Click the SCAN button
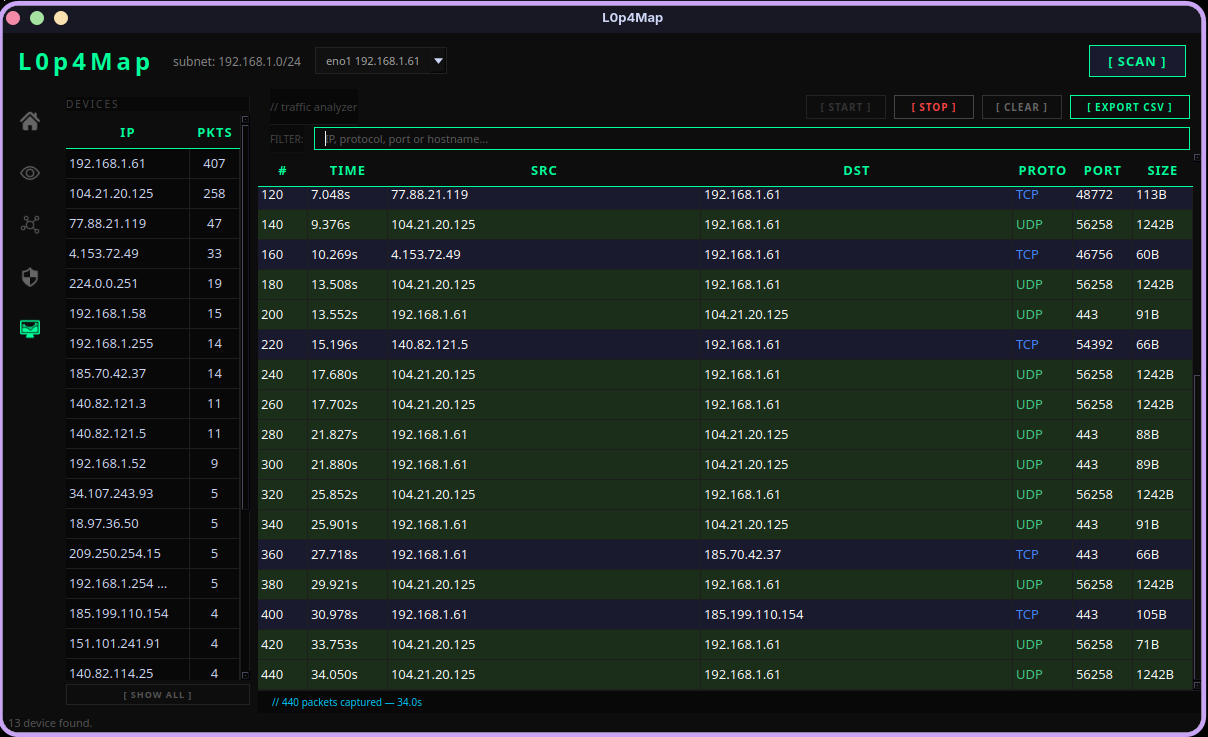 click(x=1137, y=61)
